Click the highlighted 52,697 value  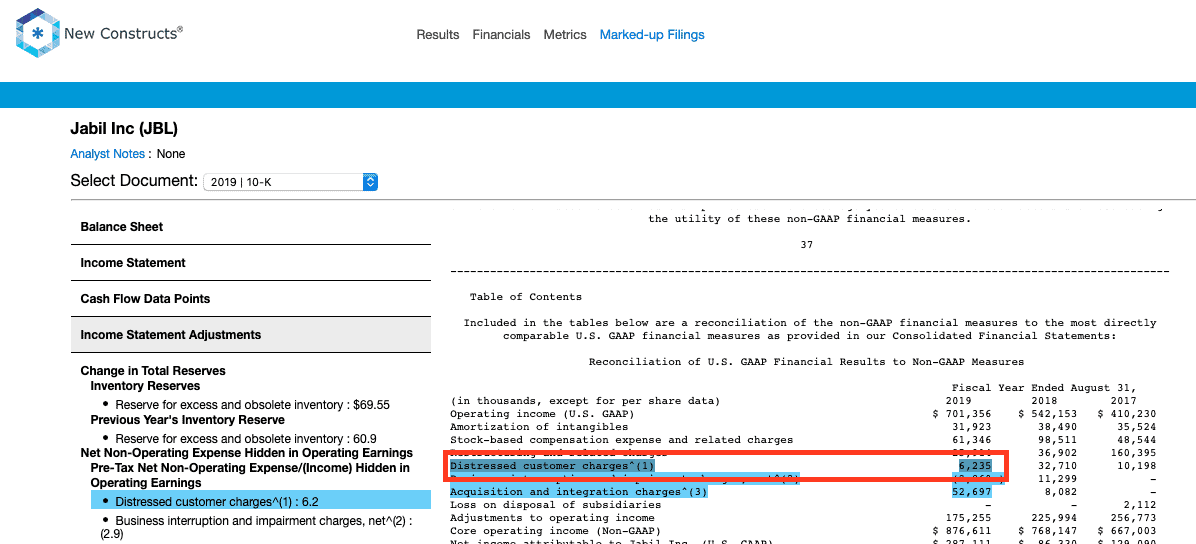[x=972, y=492]
